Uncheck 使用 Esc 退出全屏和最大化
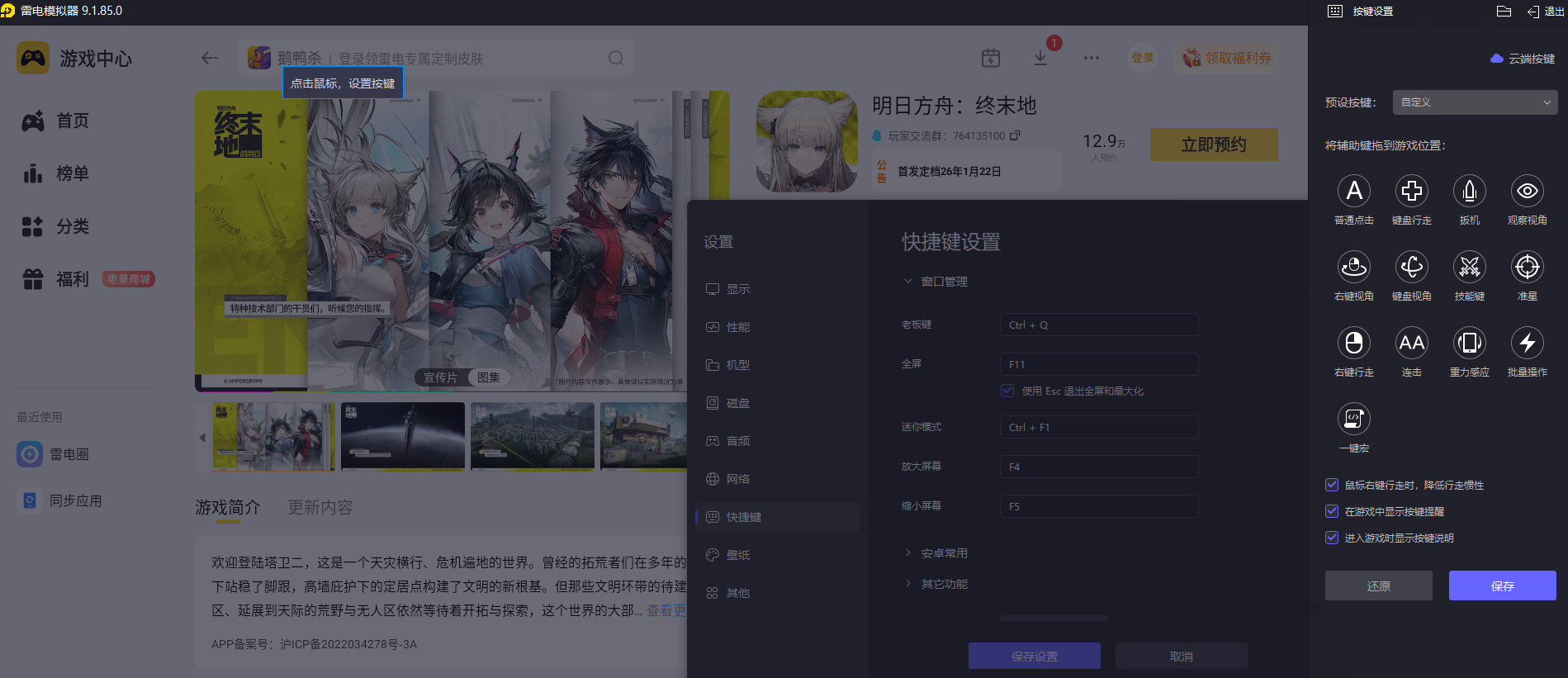Screen dimensions: 1568x678 coord(1007,391)
